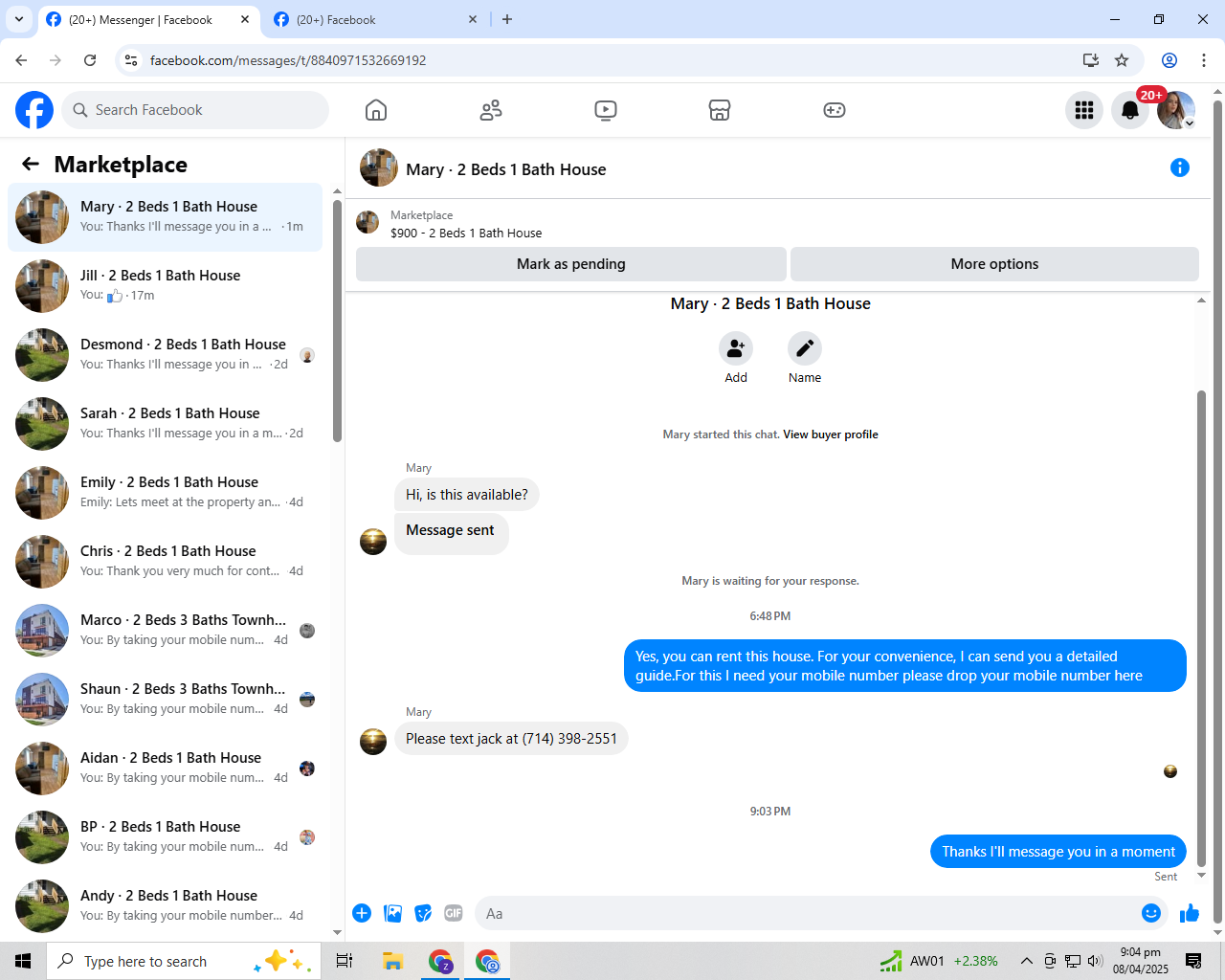The height and width of the screenshot is (980, 1225).
Task: Open the nine-dot Menu grid icon
Action: [1084, 110]
